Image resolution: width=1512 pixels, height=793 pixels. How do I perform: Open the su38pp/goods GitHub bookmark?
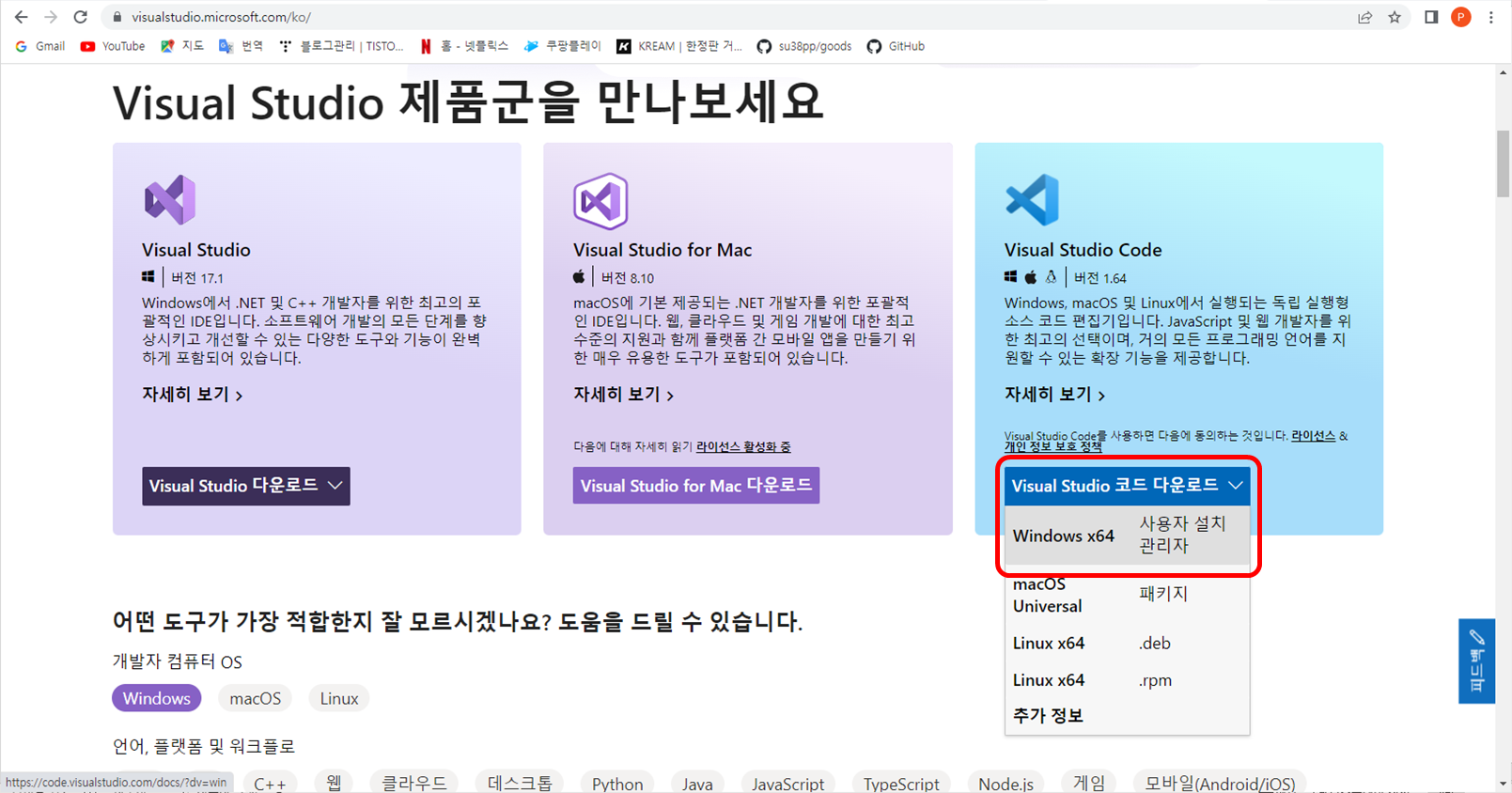(804, 46)
